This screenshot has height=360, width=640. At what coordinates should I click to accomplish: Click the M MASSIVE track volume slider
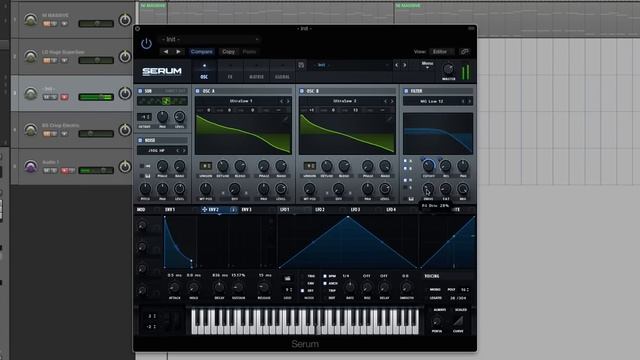[x=96, y=24]
